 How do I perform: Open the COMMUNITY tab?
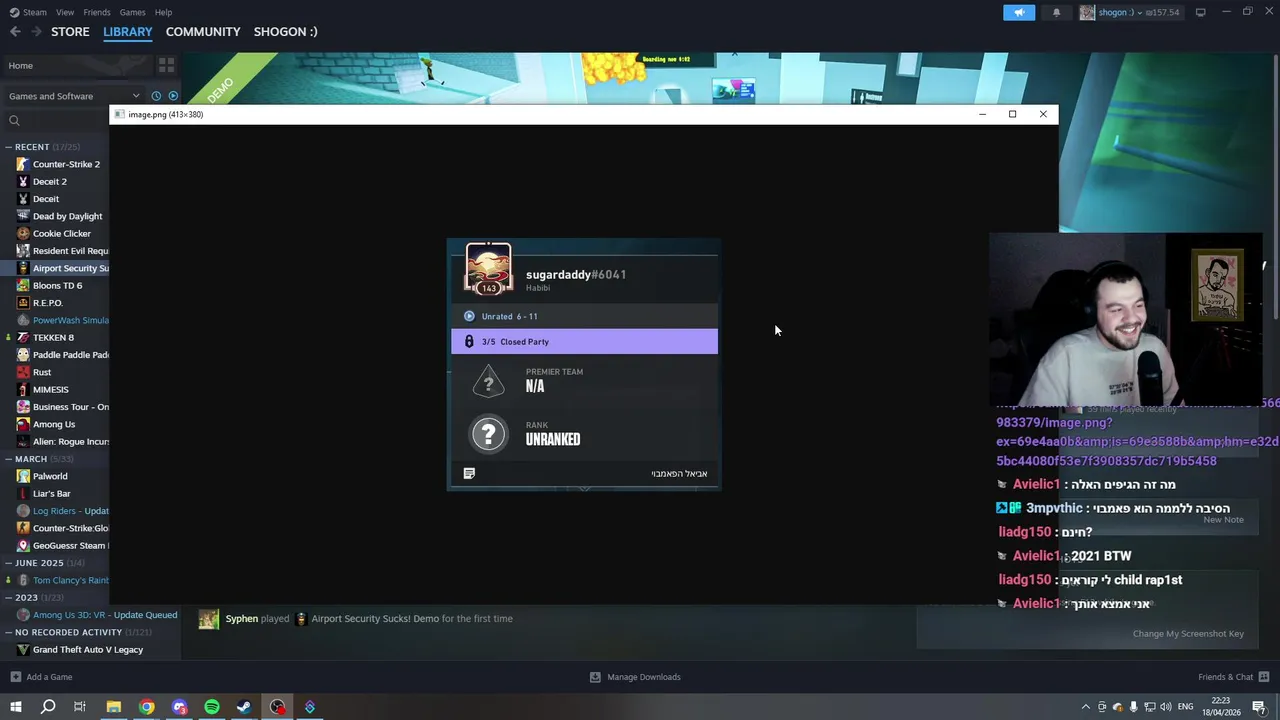203,32
